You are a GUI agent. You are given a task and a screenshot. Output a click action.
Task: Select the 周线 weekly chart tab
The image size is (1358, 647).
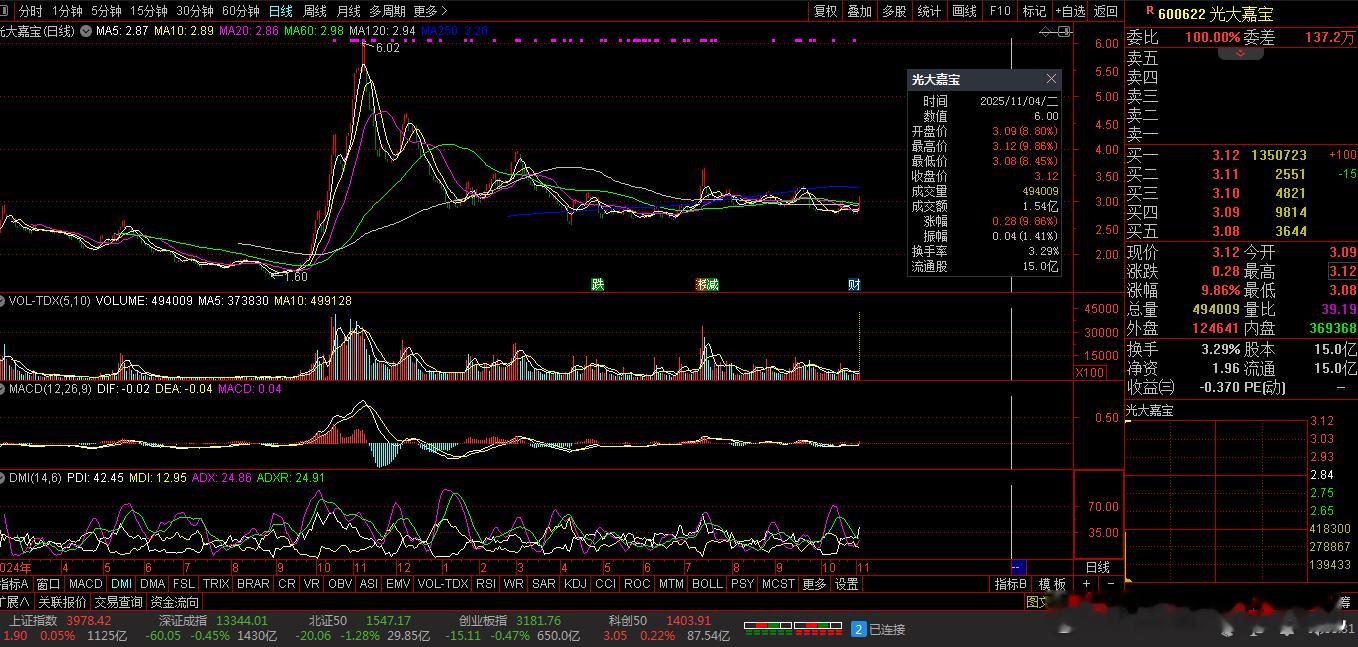[314, 11]
